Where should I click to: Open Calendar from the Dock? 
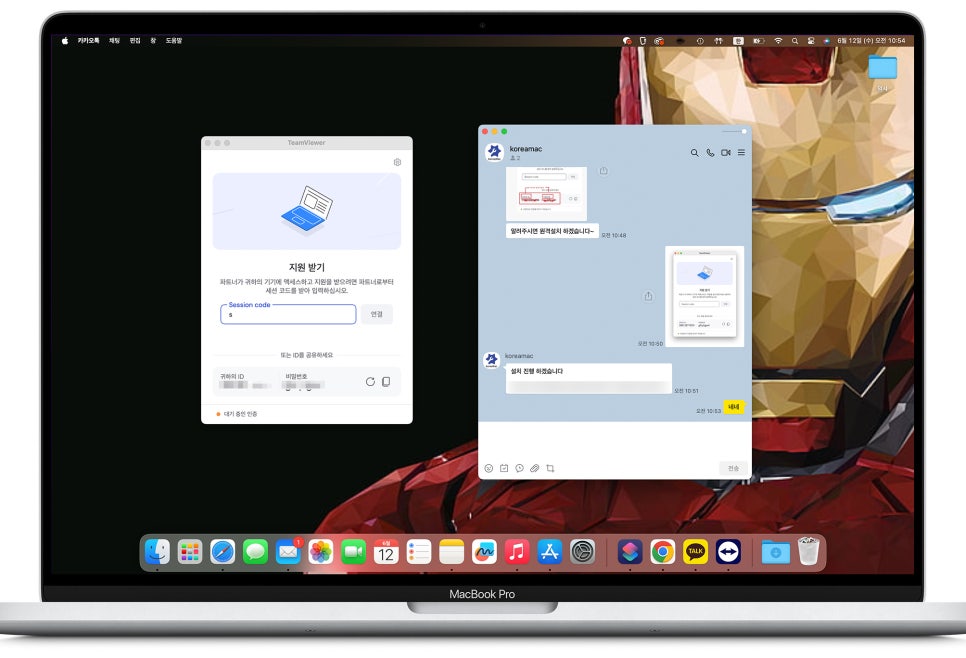(x=386, y=552)
